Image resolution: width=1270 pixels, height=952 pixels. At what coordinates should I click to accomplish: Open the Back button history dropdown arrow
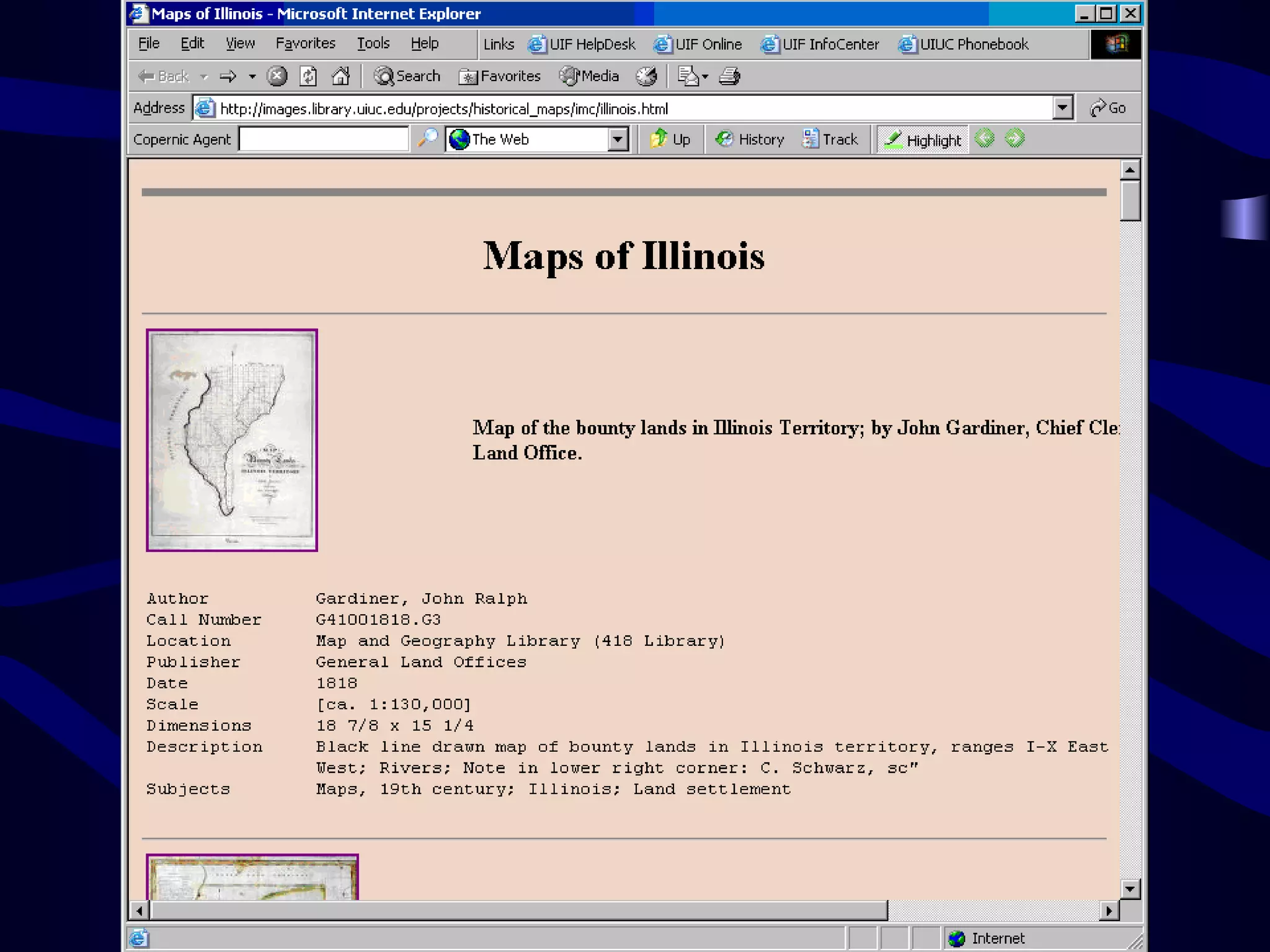point(204,77)
